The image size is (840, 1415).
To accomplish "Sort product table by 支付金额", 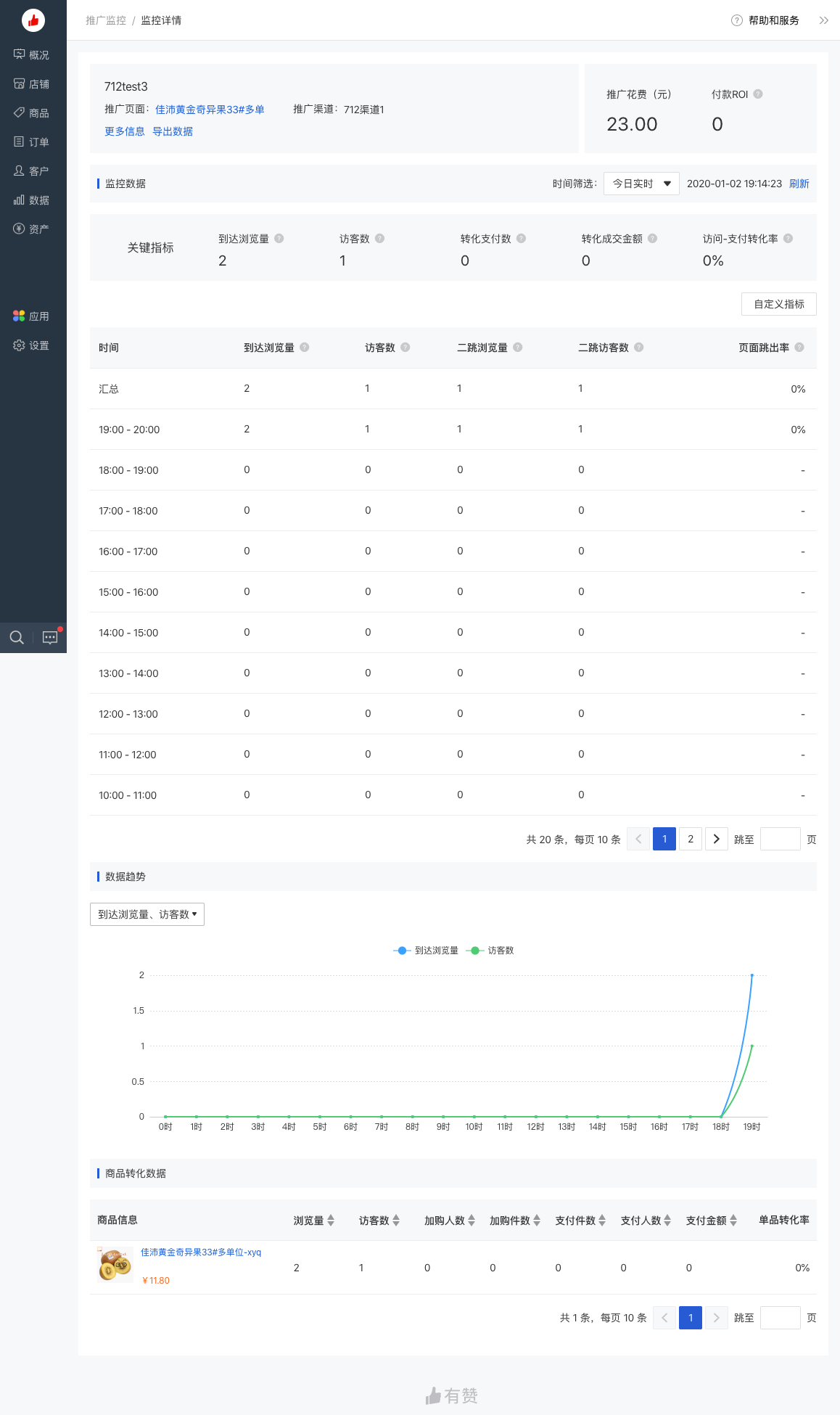I will [x=733, y=1221].
